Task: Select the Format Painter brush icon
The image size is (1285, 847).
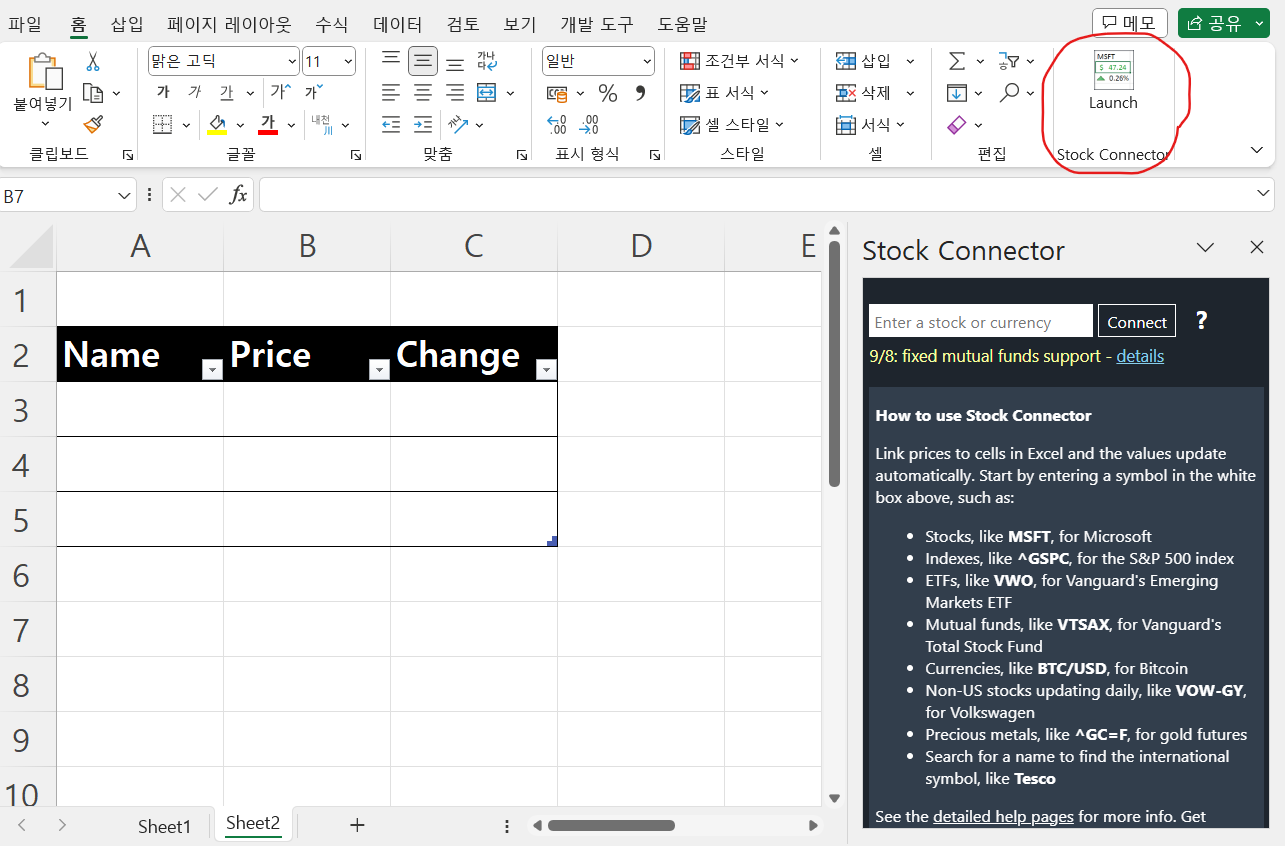Action: pyautogui.click(x=93, y=124)
